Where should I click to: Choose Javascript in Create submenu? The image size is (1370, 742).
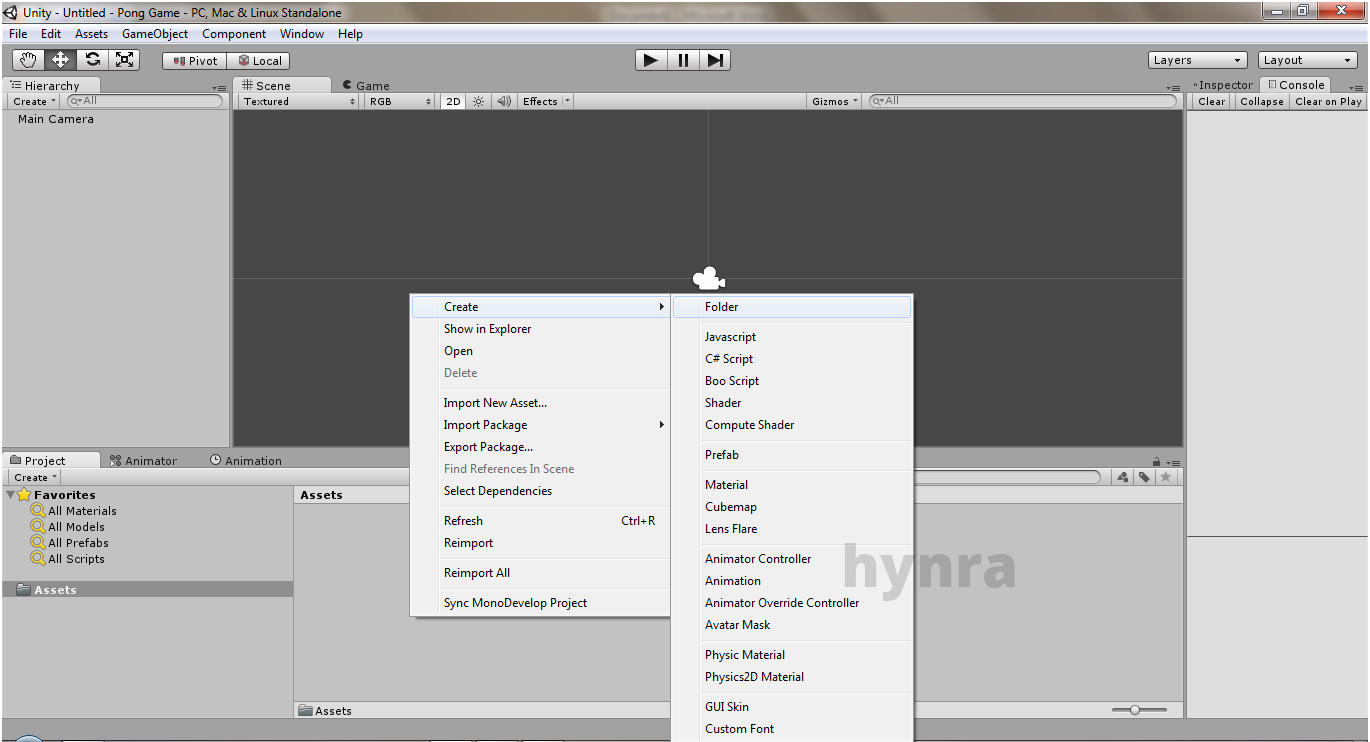[792, 337]
